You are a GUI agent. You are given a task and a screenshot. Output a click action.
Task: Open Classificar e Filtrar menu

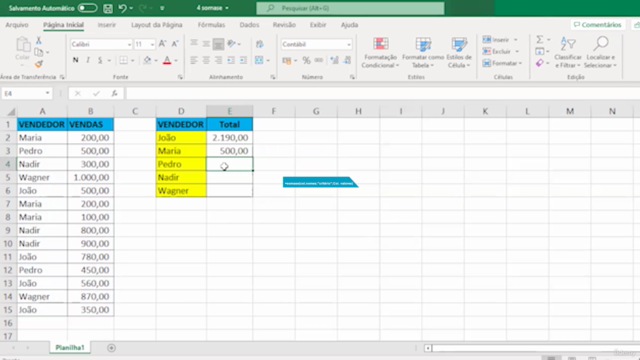pyautogui.click(x=568, y=52)
